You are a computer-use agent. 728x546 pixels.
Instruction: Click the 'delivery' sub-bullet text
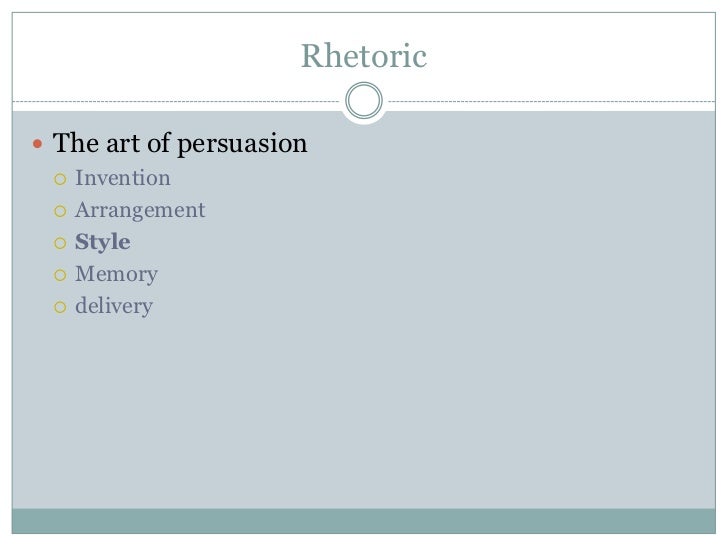pyautogui.click(x=113, y=306)
